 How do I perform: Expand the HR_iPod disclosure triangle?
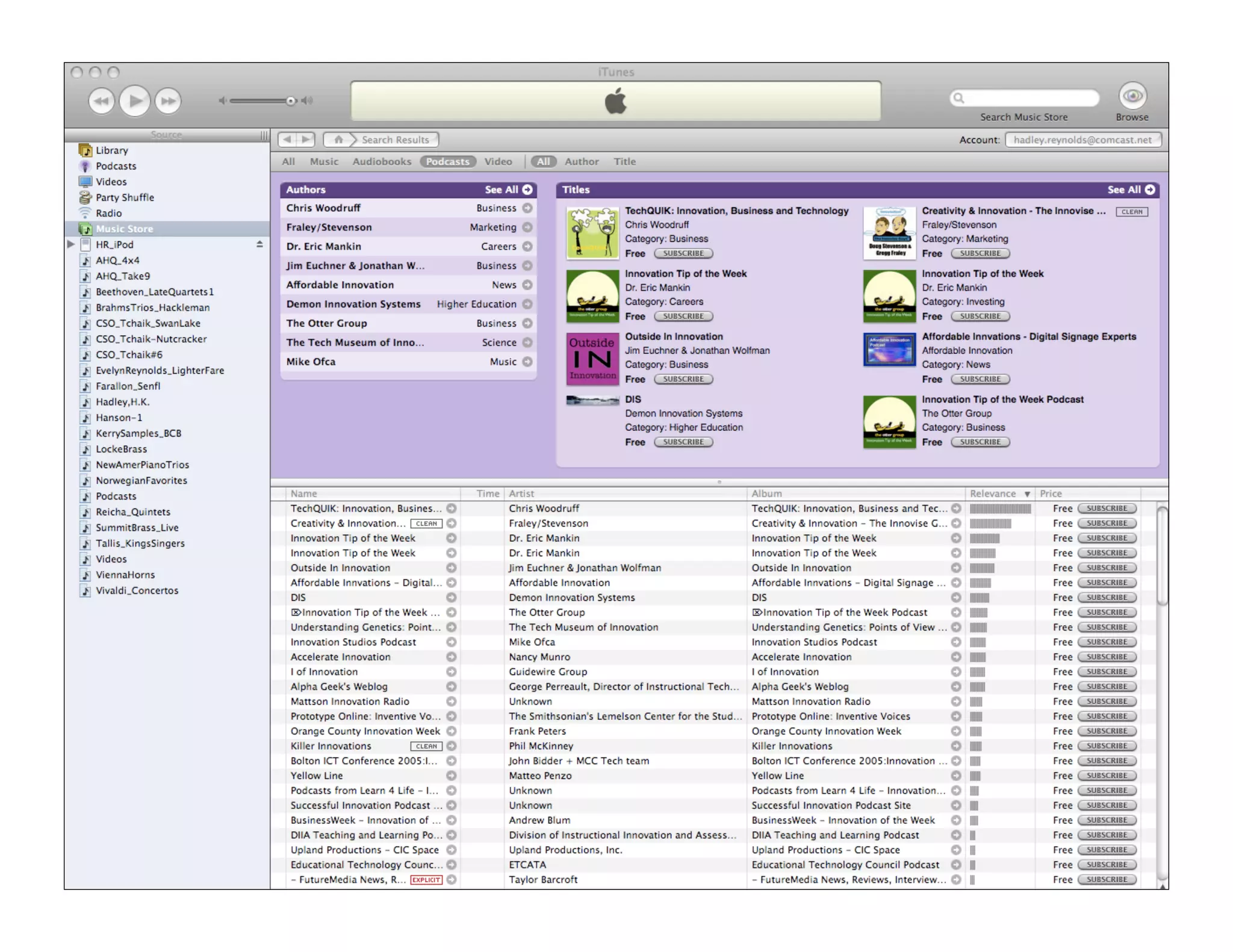click(x=71, y=244)
